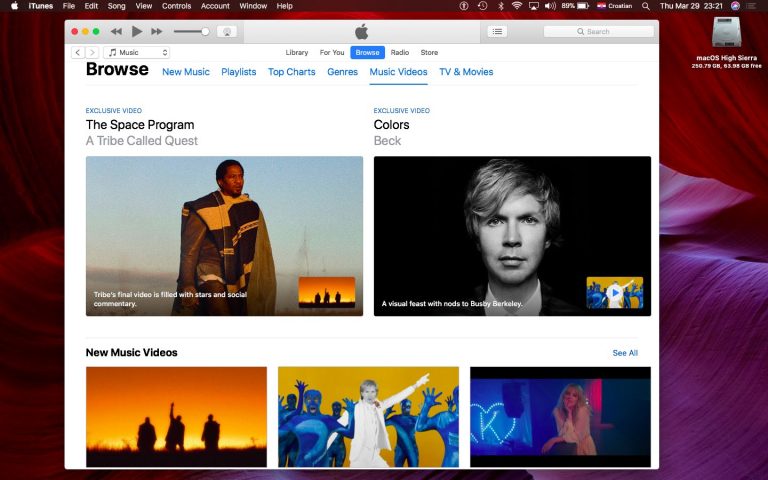This screenshot has height=480, width=768.
Task: Open Spotlight search in the menu bar
Action: 646,6
